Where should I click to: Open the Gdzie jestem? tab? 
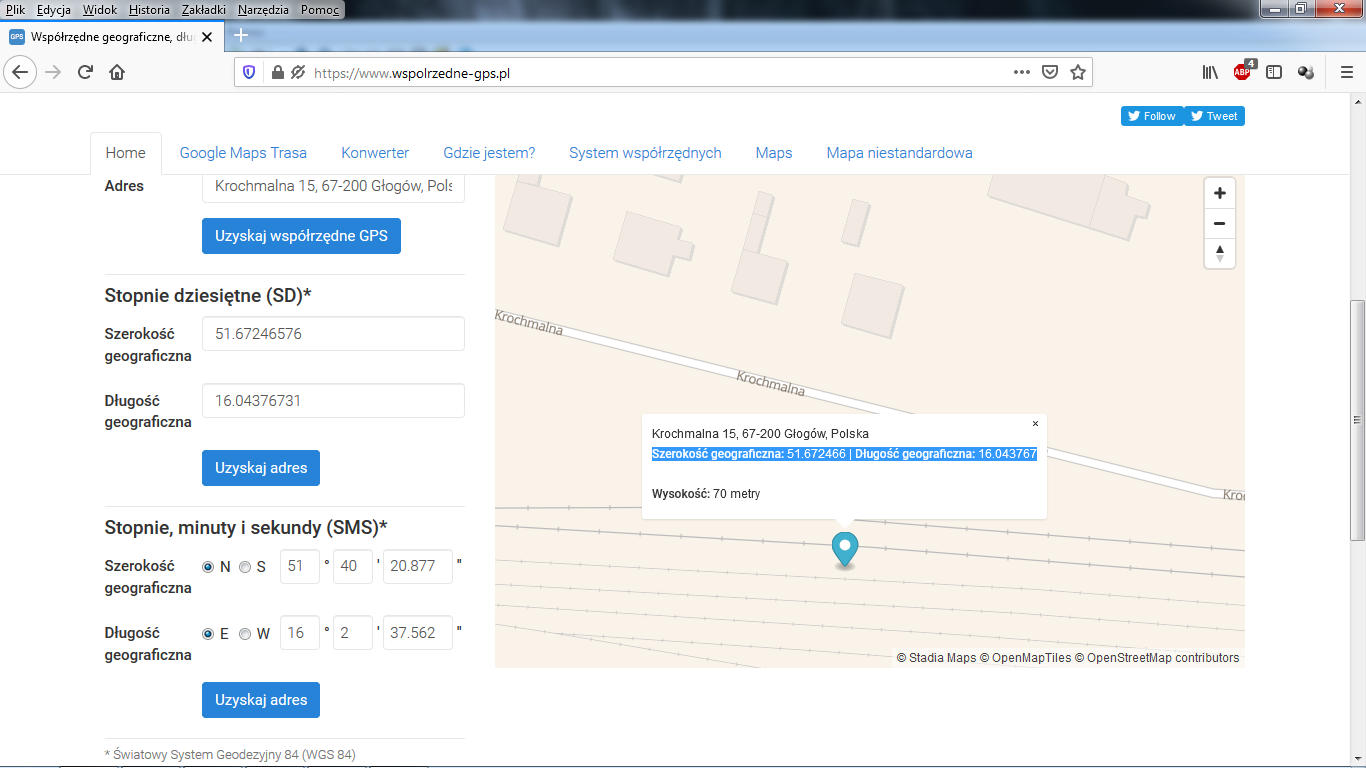click(x=489, y=153)
